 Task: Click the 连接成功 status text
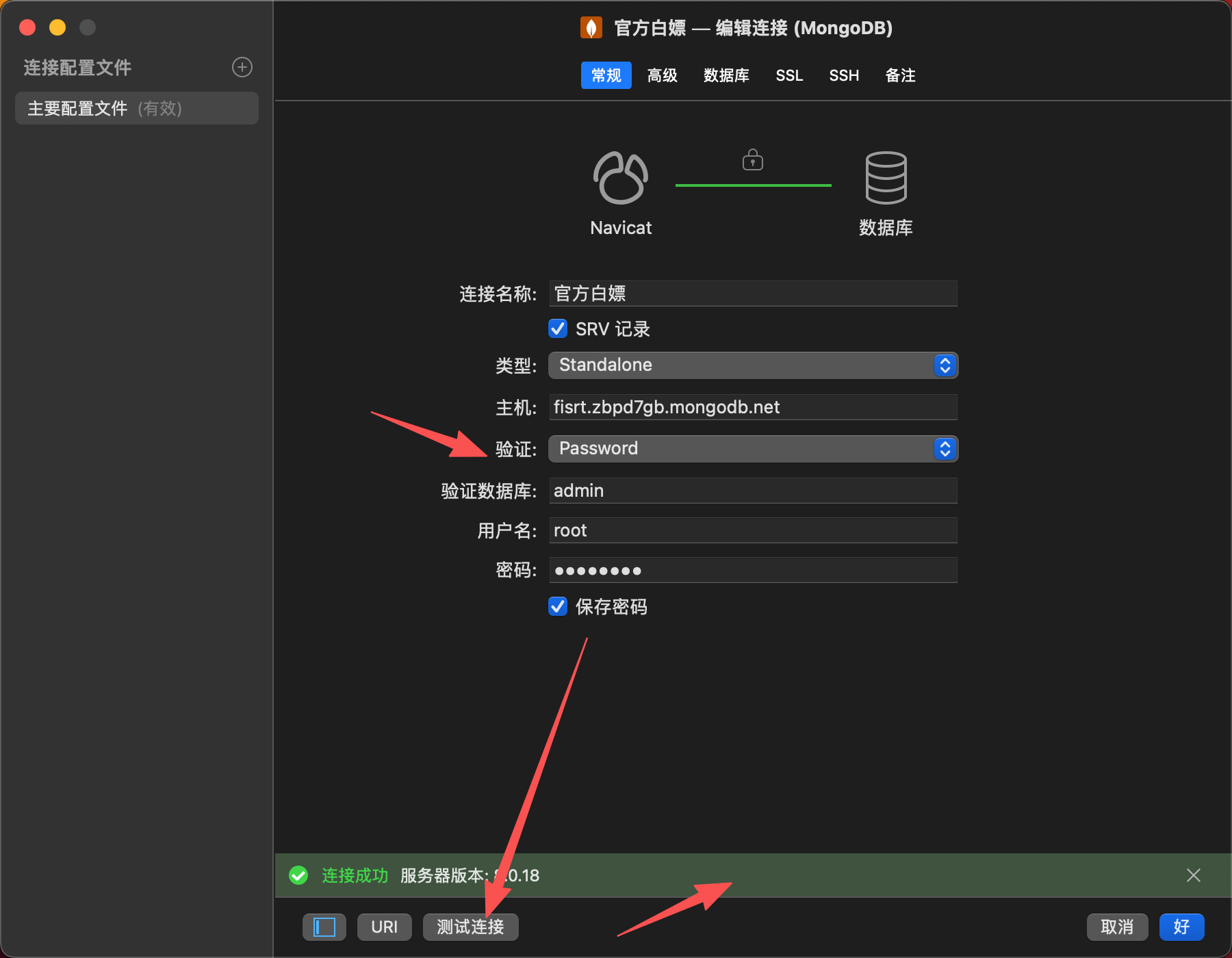tap(355, 875)
